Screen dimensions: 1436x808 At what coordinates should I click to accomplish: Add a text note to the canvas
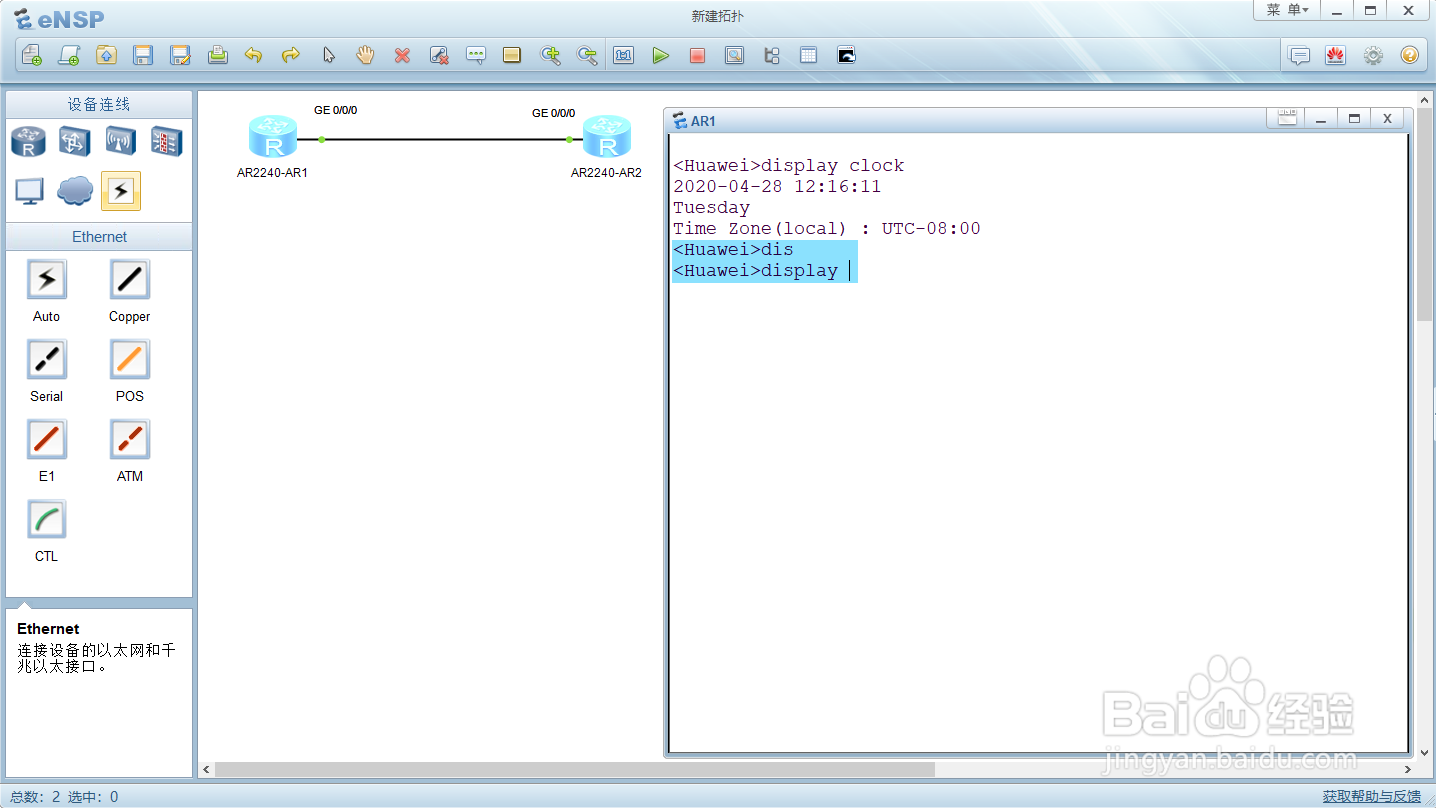(x=476, y=55)
